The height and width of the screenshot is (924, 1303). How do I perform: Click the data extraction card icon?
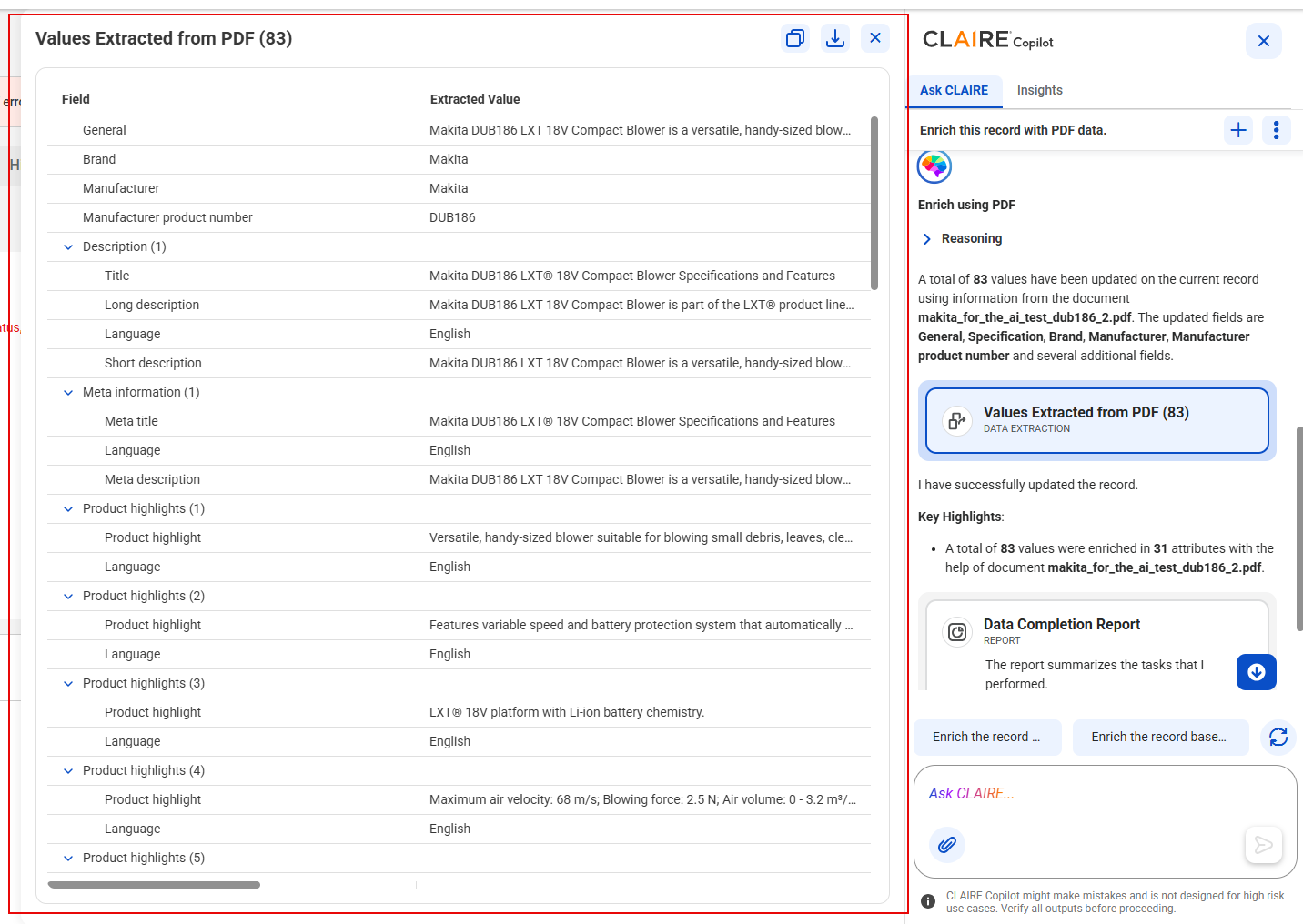pos(957,420)
